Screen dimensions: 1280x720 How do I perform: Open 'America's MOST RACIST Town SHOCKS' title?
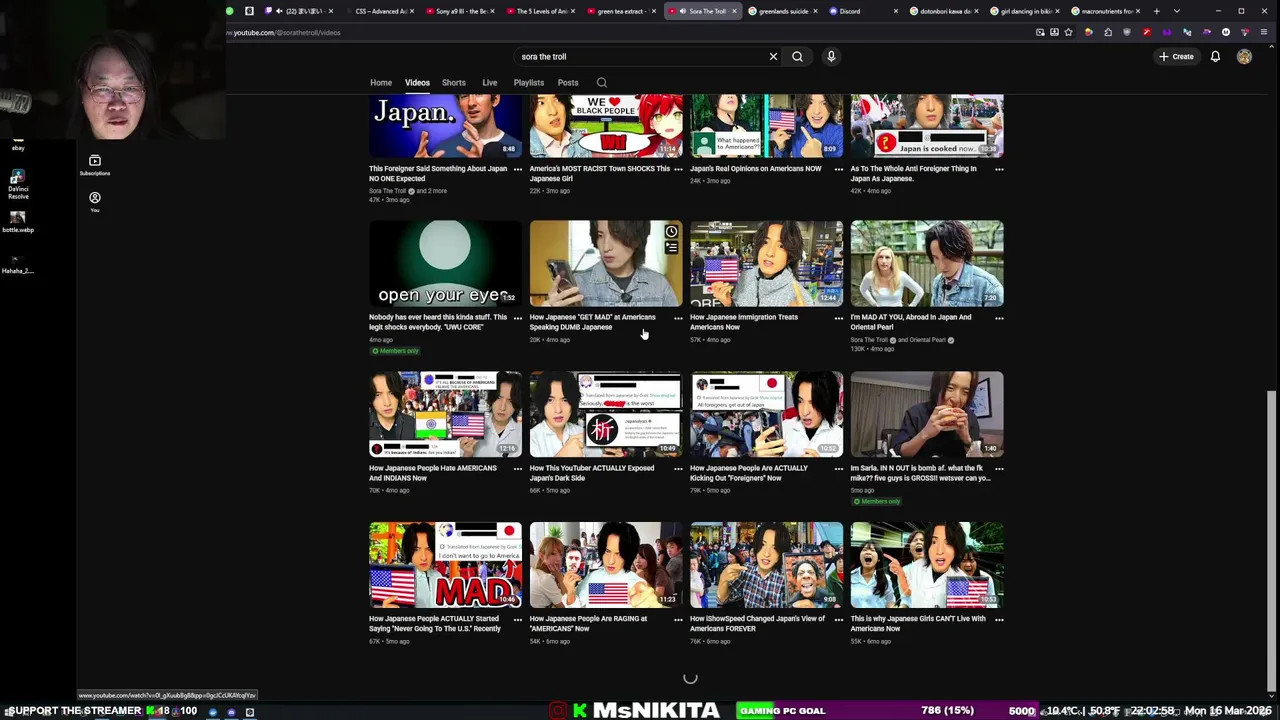click(x=600, y=173)
